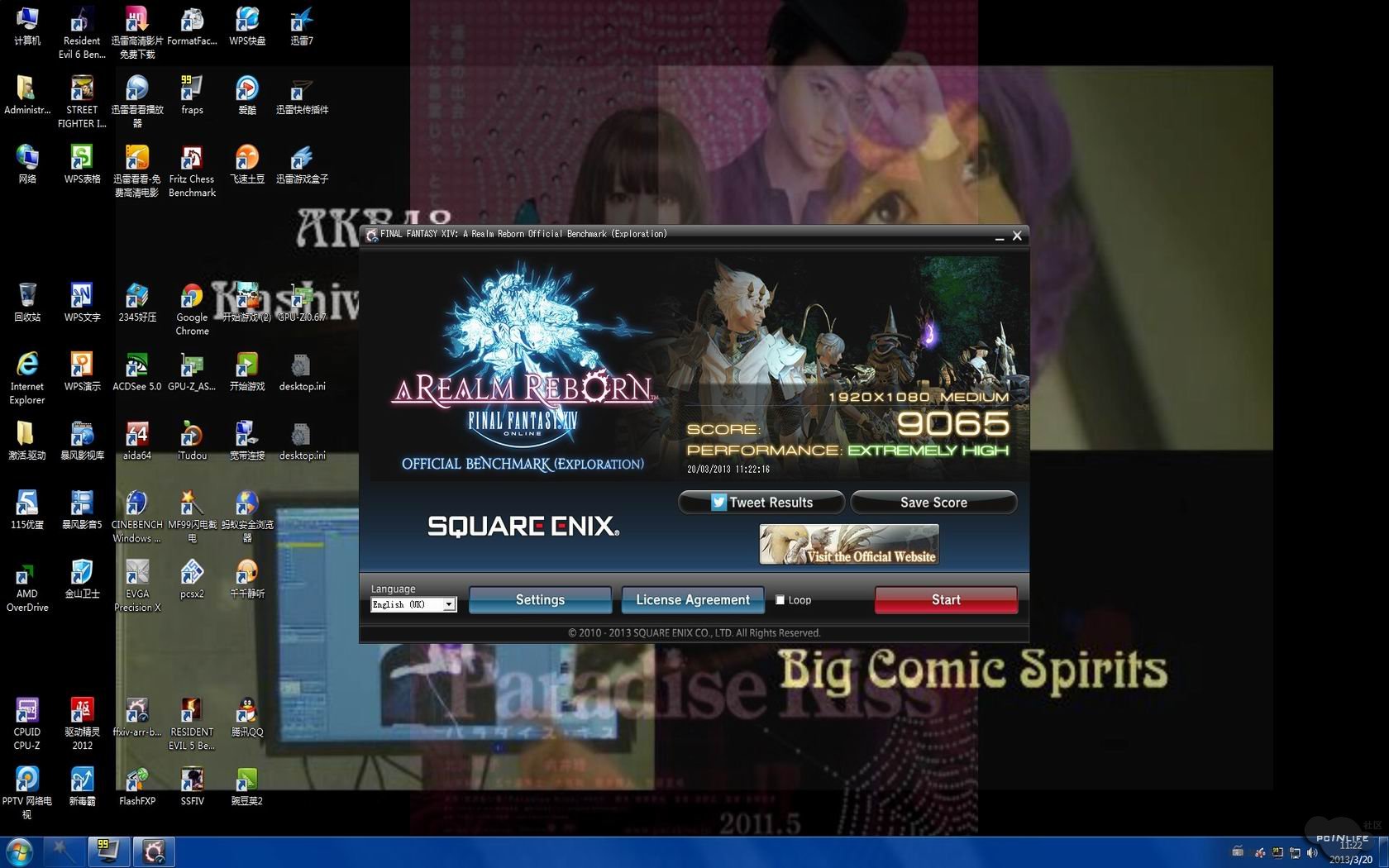Open the ffxiv-arr-bench desktop icon
Viewport: 1389px width, 868px height.
[x=137, y=716]
